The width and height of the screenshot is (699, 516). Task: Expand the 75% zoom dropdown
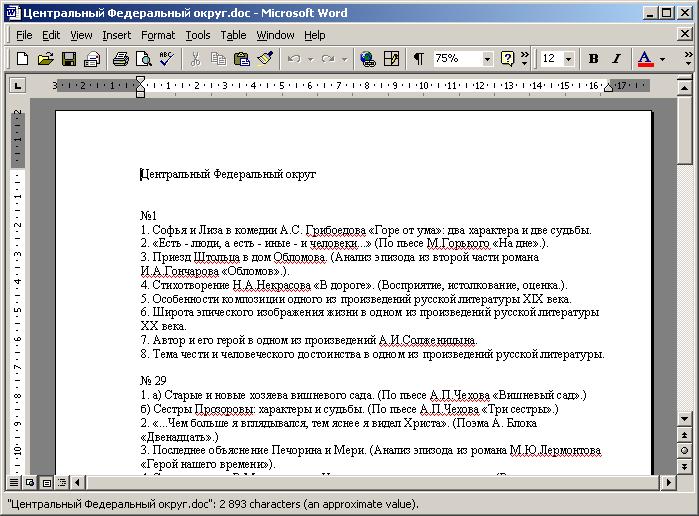point(487,59)
